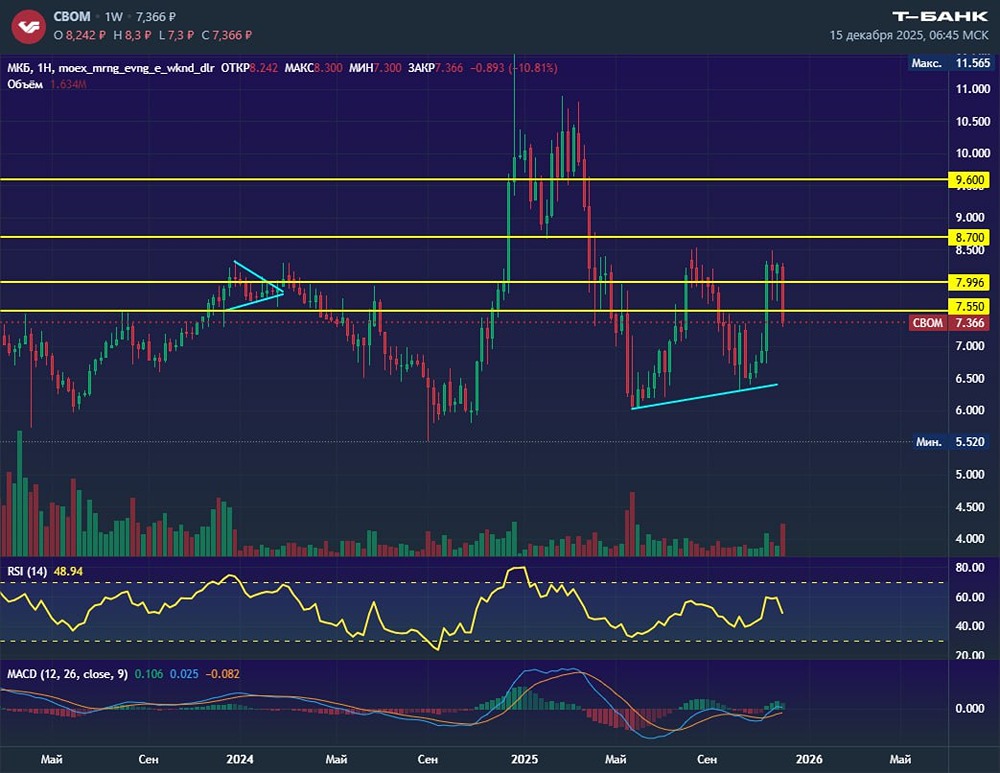1000x773 pixels.
Task: Click the Мин. 5.520 price label
Action: point(950,441)
